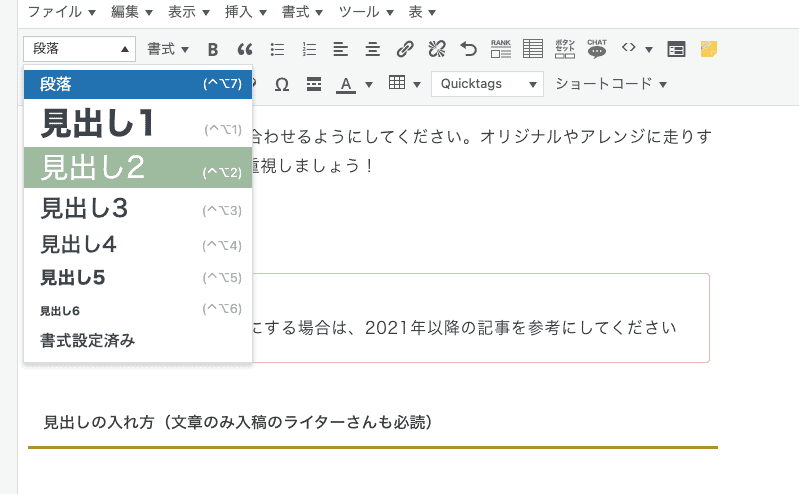Viewport: 799px width, 494px height.
Task: Open the ファイル menu
Action: pos(62,12)
